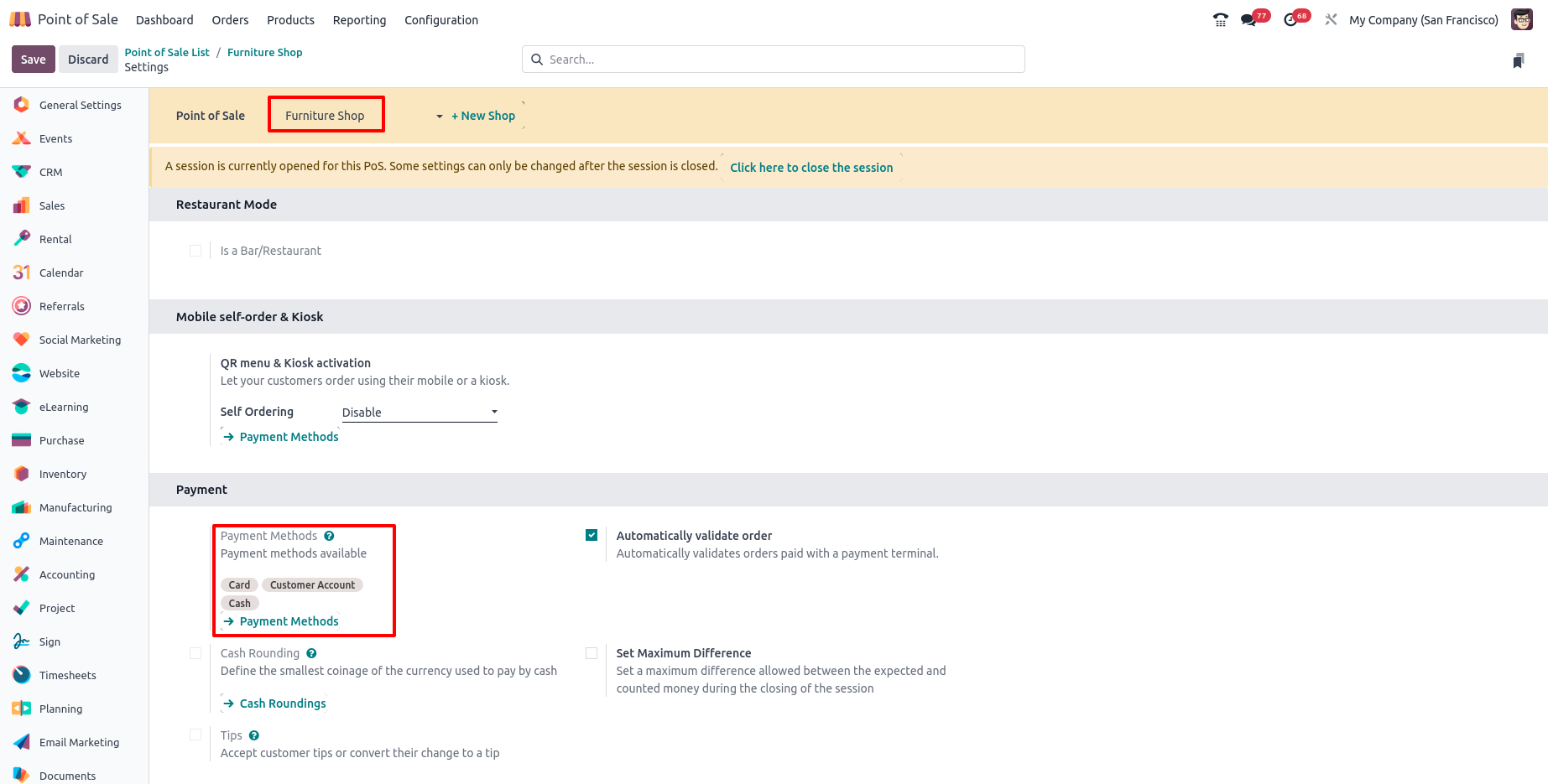The image size is (1548, 784).
Task: Open the Email Marketing settings icon
Action: (x=22, y=742)
